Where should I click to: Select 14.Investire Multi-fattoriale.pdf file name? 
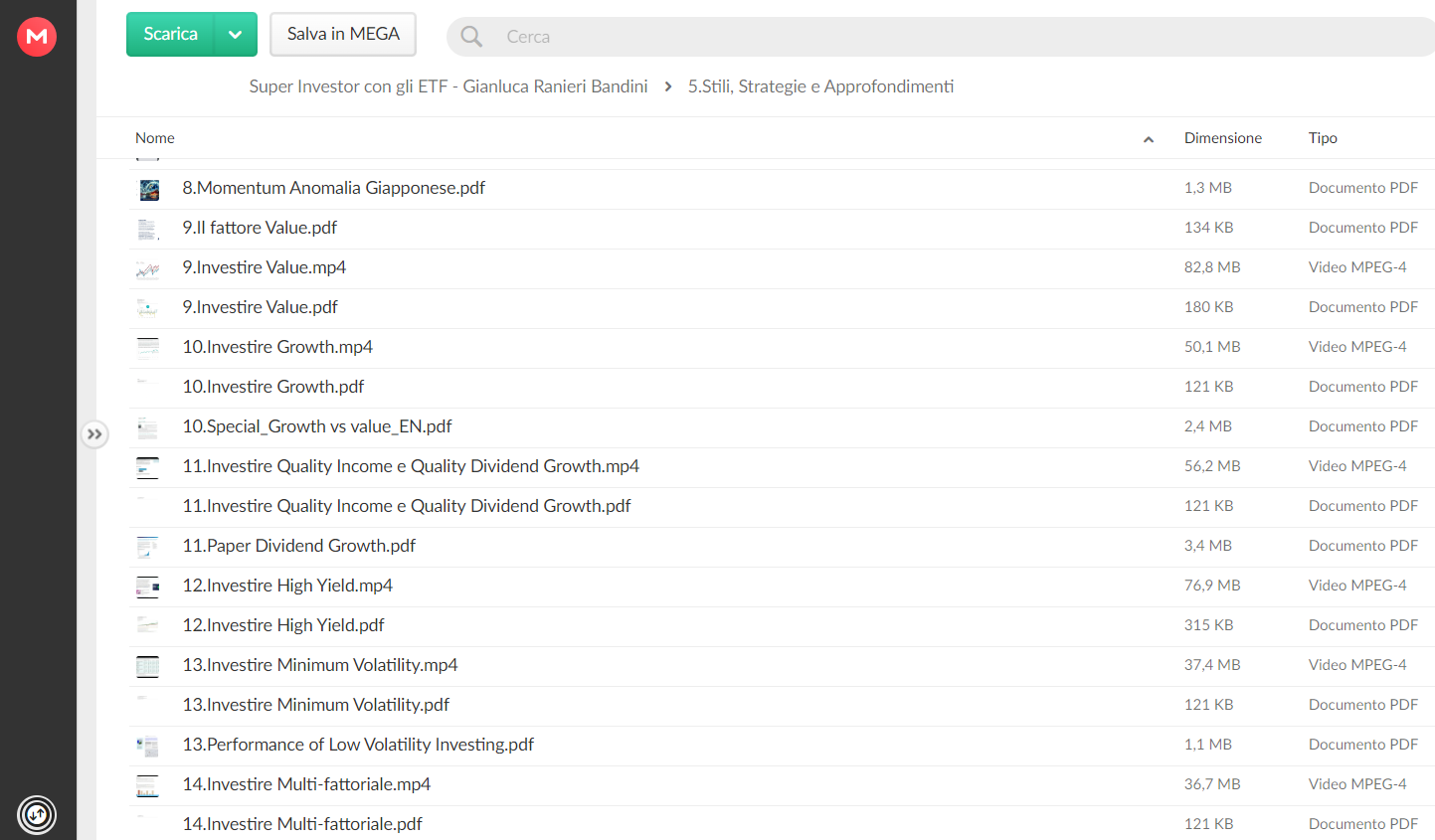(x=302, y=824)
